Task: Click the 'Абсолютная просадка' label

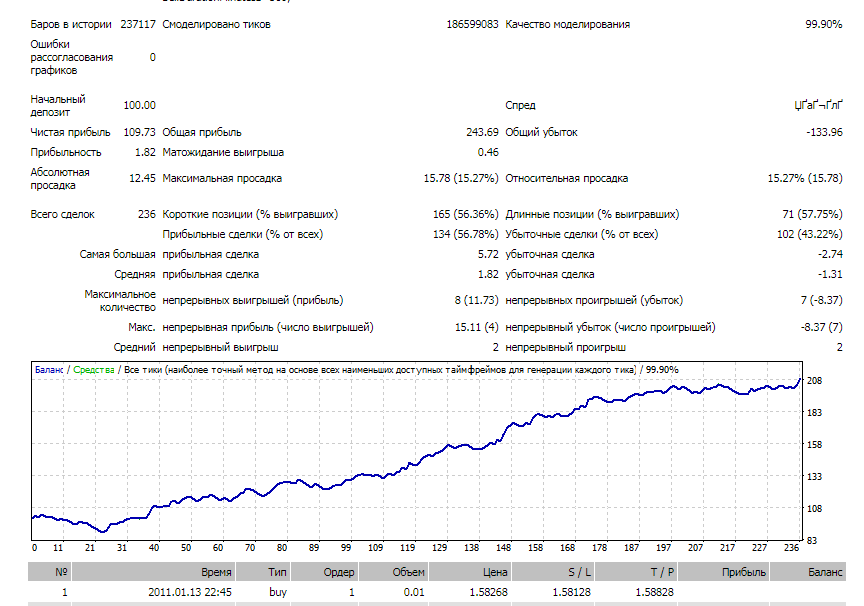Action: (x=60, y=178)
